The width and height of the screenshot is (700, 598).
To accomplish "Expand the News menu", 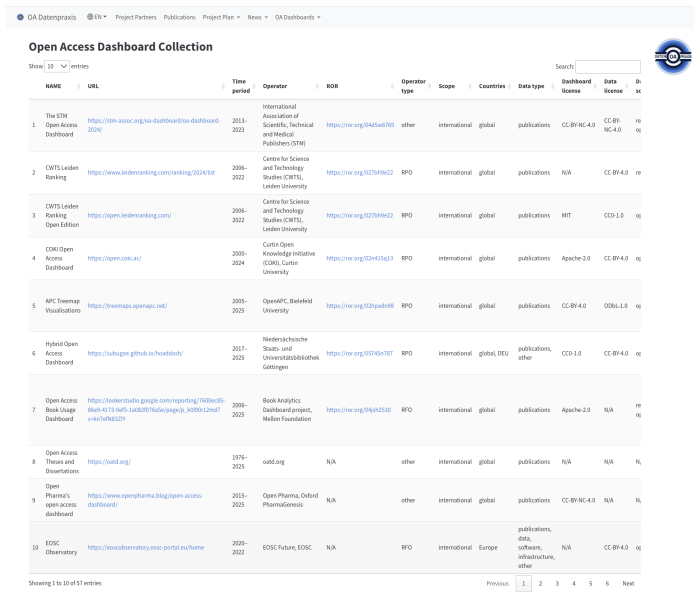I will (258, 17).
